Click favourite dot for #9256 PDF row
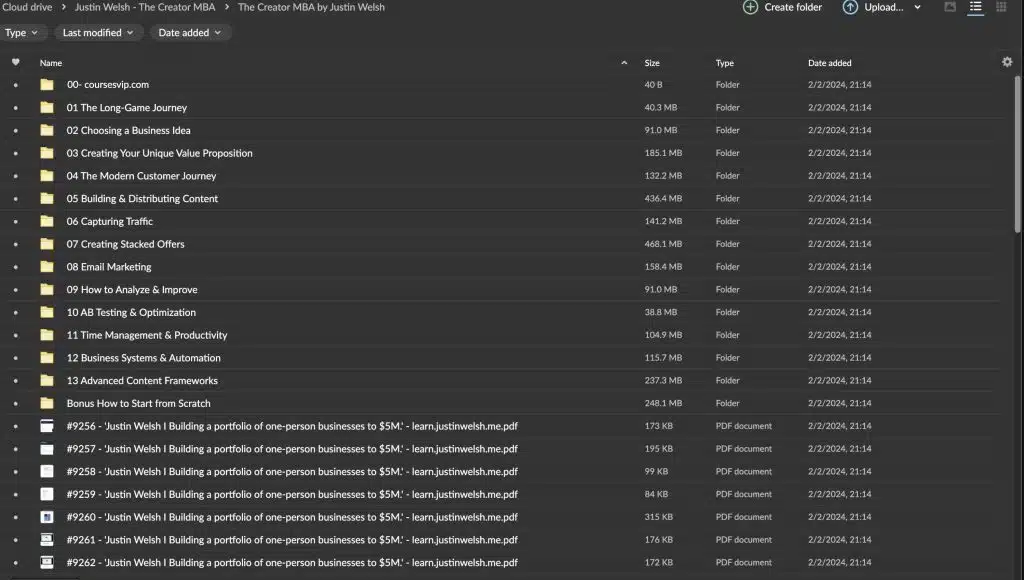This screenshot has width=1024, height=580. 16,427
